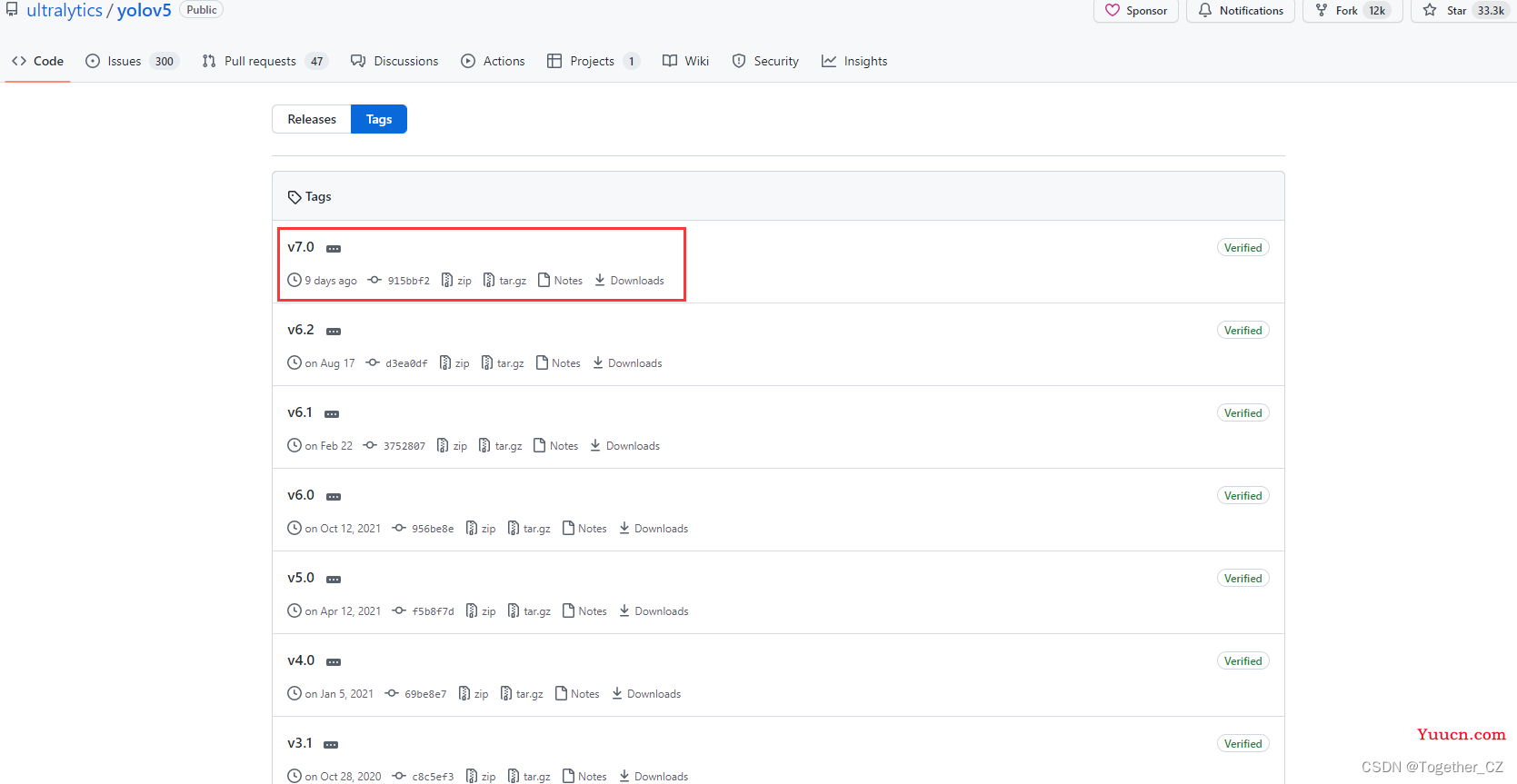This screenshot has height=784, width=1517.
Task: Open v6.2 release Notes
Action: [558, 363]
